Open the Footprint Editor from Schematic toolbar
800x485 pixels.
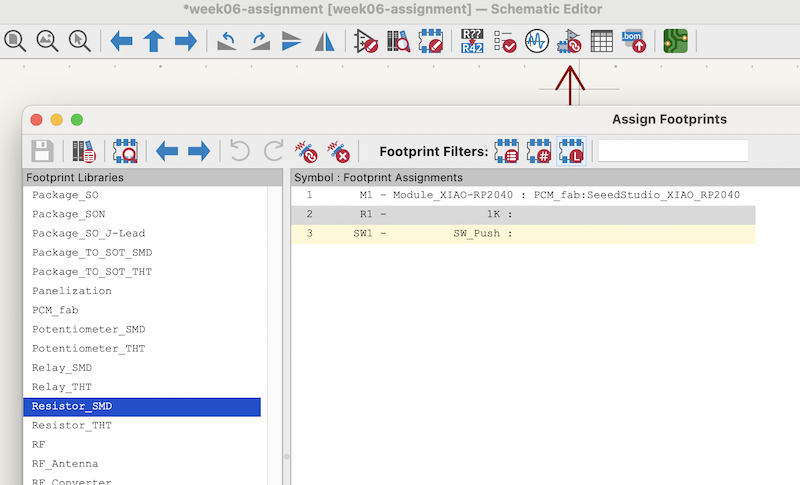(431, 41)
